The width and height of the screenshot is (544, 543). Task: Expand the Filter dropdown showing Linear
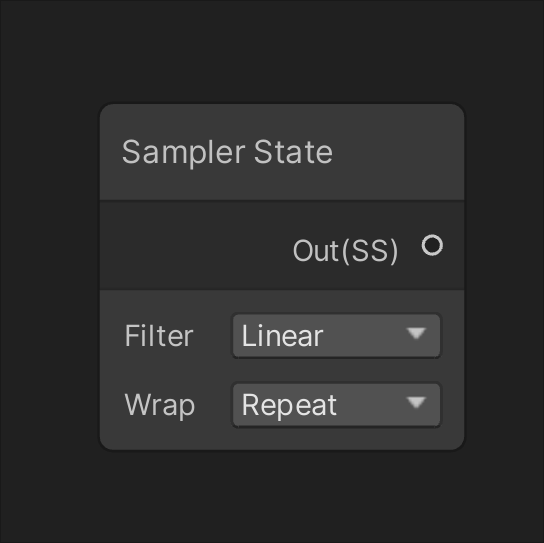coord(337,336)
